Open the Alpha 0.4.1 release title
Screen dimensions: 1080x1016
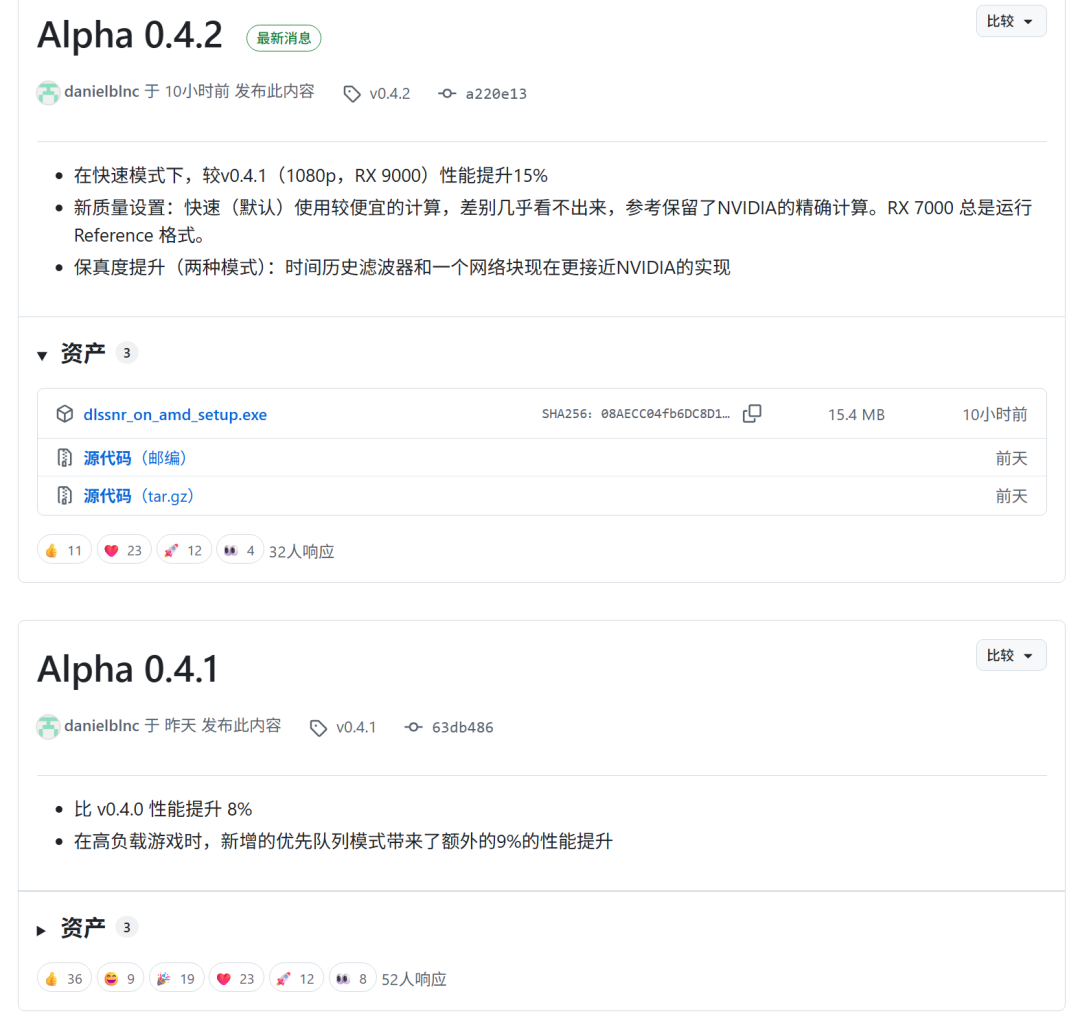coord(128,669)
